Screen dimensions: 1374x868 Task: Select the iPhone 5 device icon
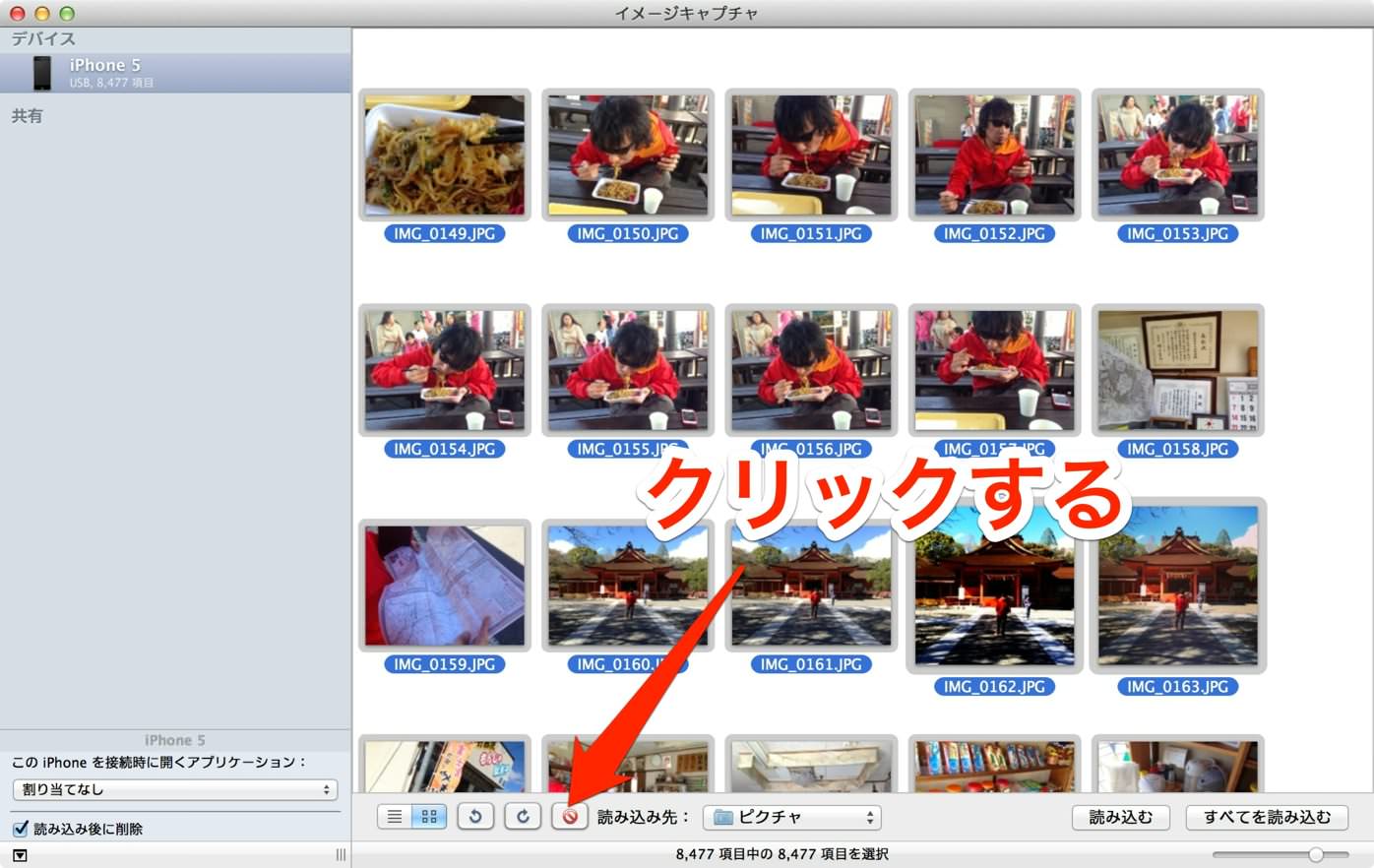[41, 73]
